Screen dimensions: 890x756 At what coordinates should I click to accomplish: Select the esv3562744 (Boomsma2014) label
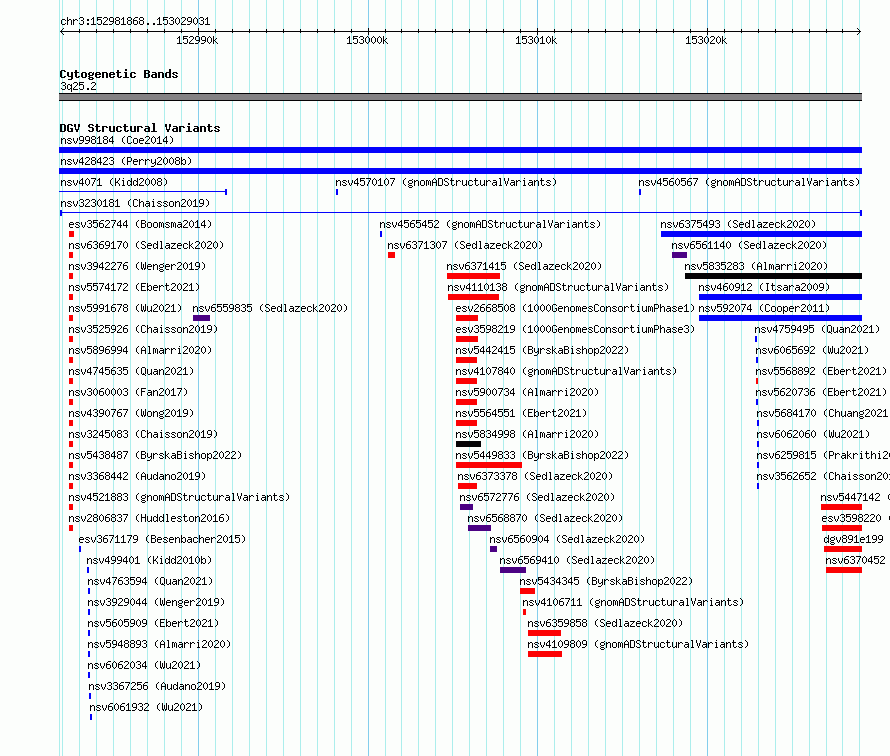140,224
